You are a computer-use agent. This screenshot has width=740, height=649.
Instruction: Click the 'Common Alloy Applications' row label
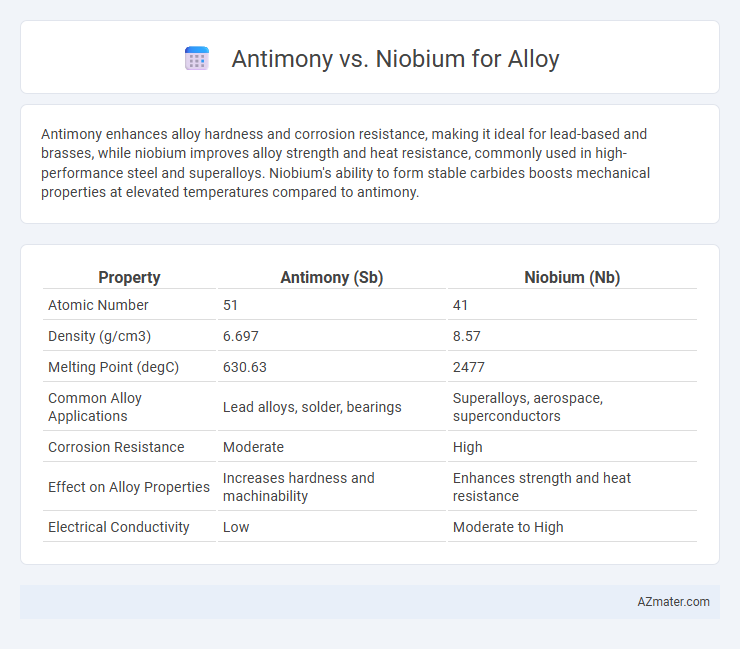tap(95, 407)
